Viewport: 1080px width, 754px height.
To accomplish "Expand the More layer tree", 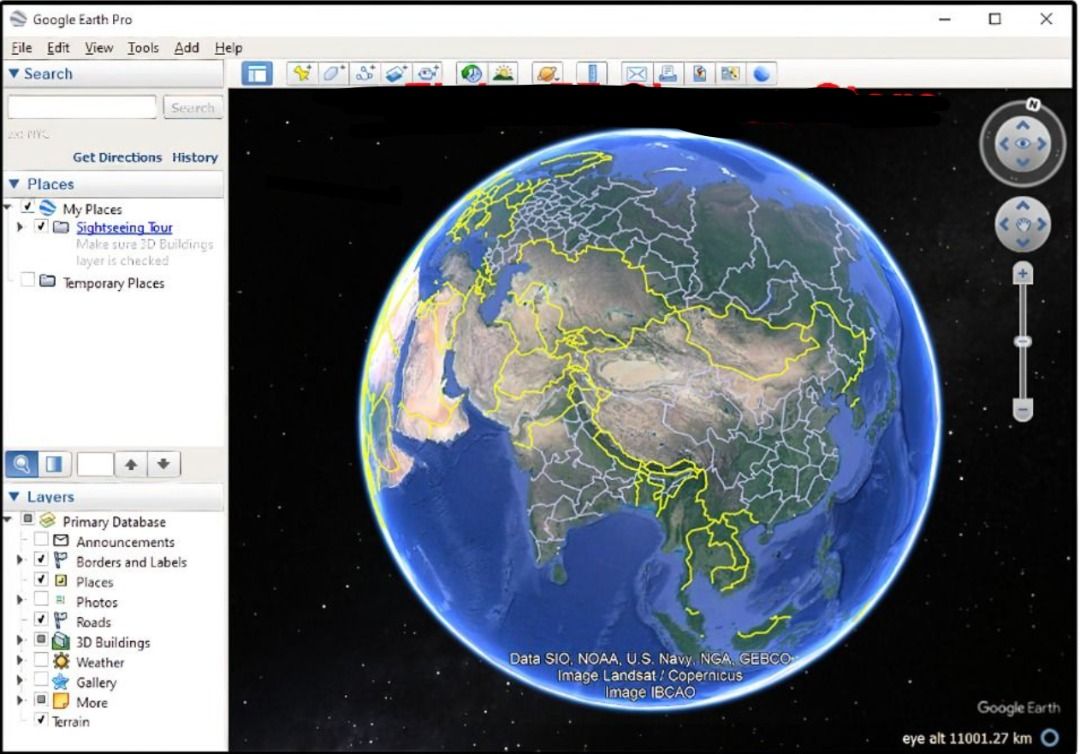I will [x=19, y=700].
